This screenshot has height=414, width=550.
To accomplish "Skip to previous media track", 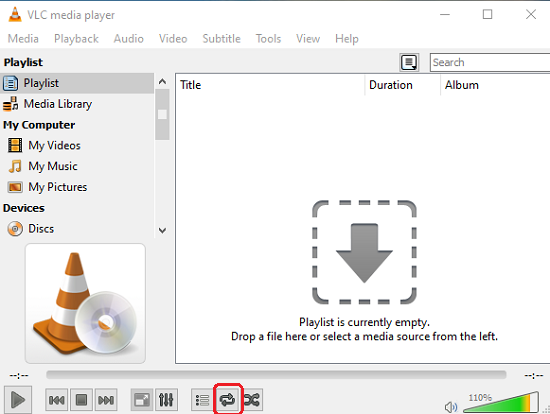I will point(56,400).
